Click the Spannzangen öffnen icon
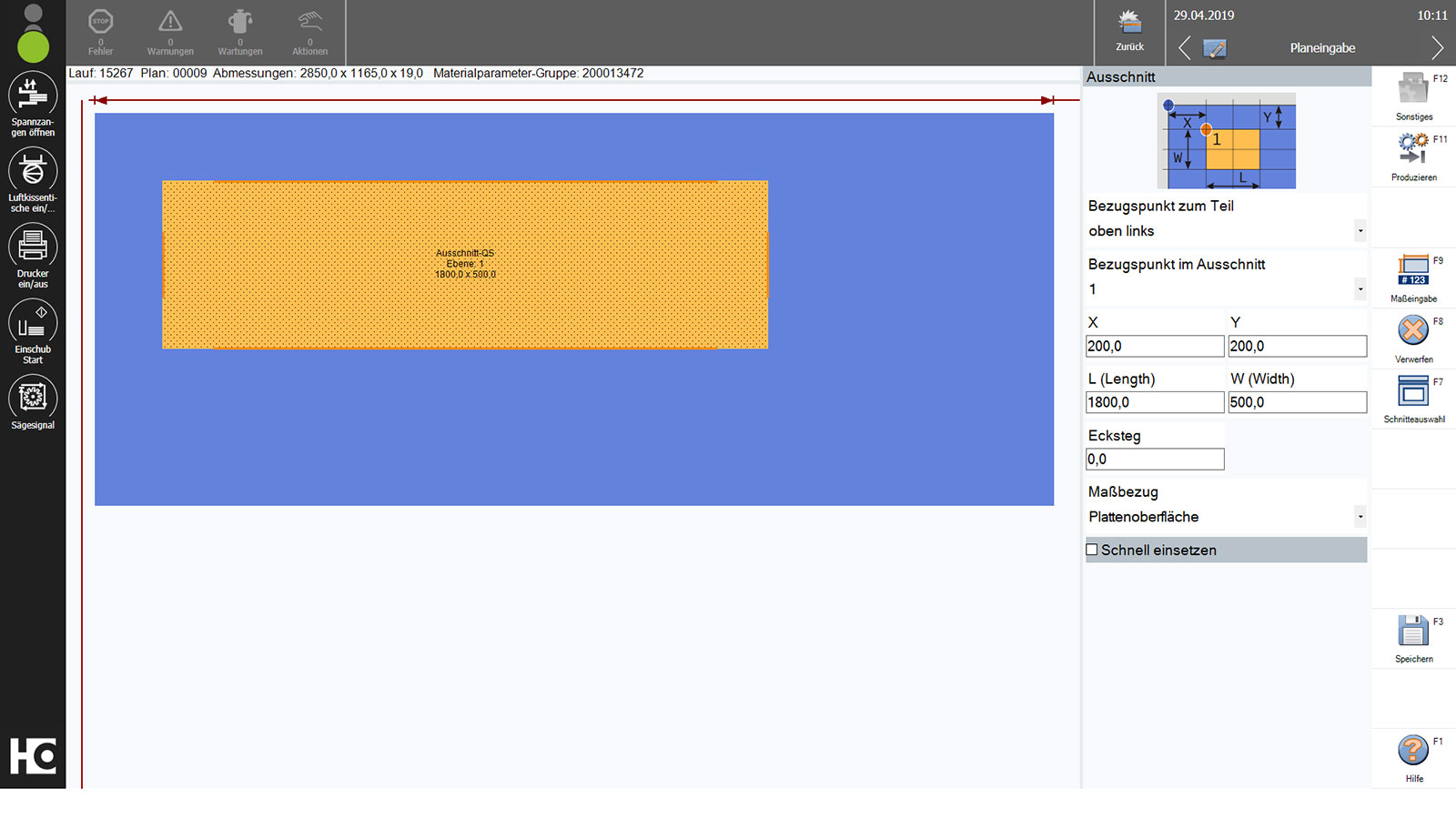1456x819 pixels. click(33, 95)
